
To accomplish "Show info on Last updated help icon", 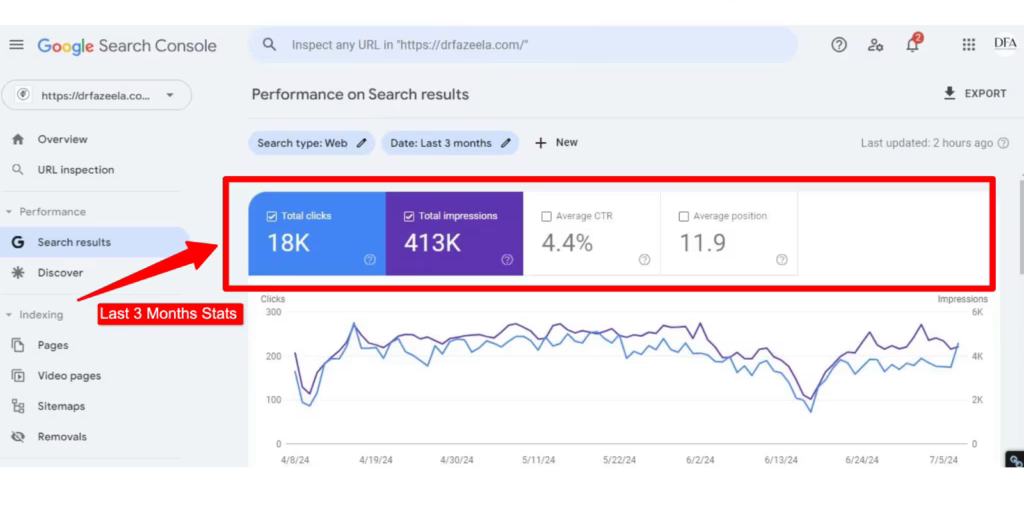I will point(1003,143).
